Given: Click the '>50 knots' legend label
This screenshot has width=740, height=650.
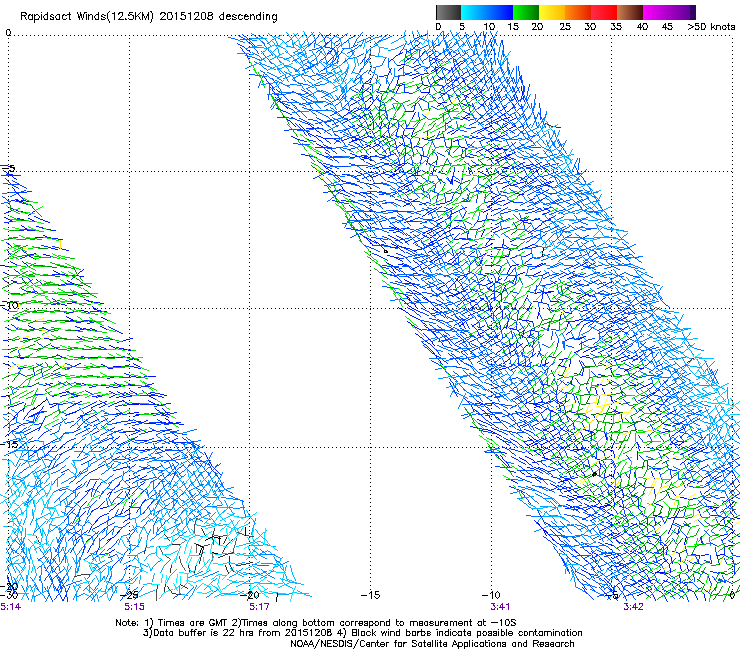Looking at the screenshot, I should [x=711, y=27].
